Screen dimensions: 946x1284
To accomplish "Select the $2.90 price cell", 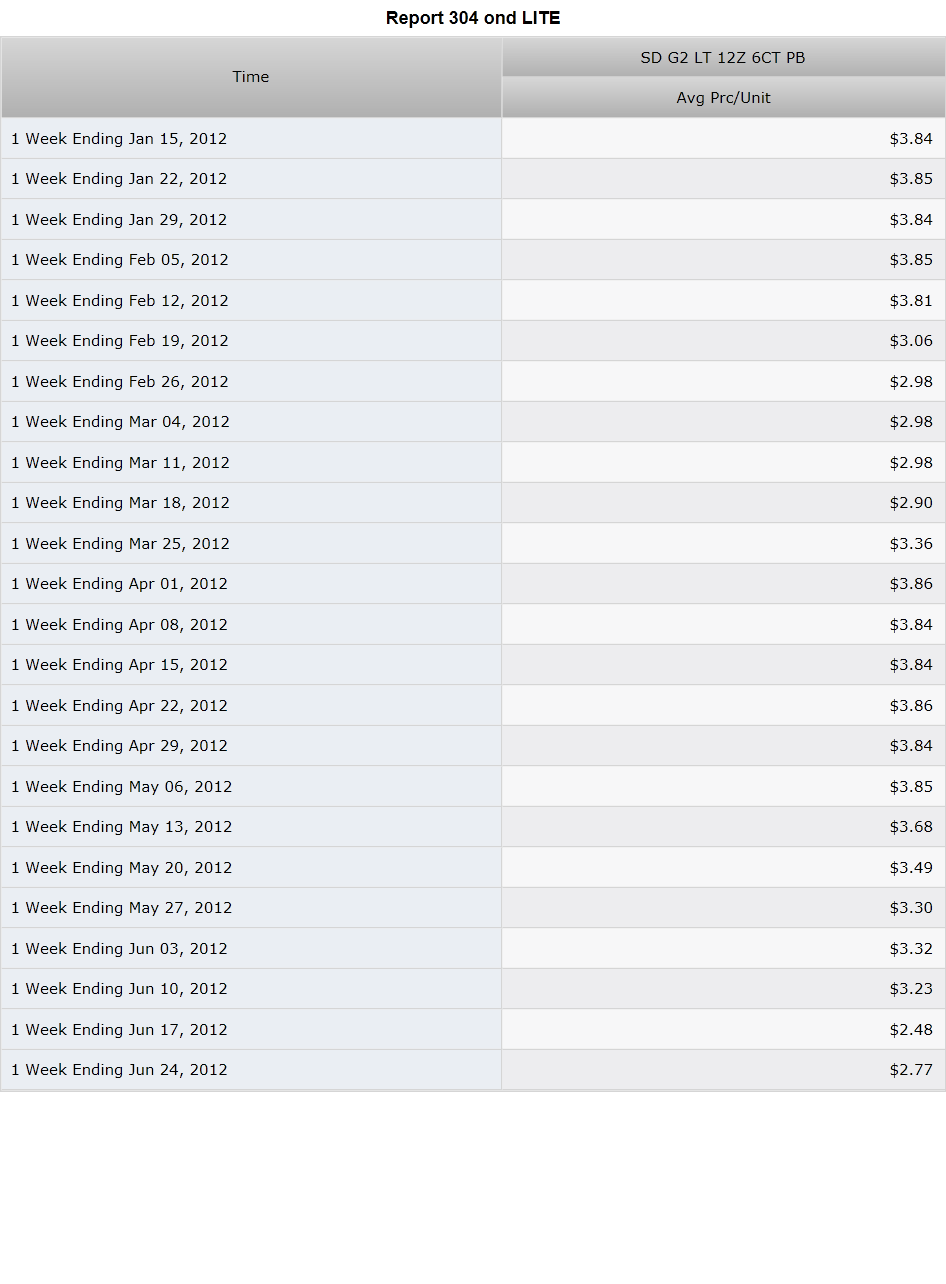I will (x=723, y=503).
